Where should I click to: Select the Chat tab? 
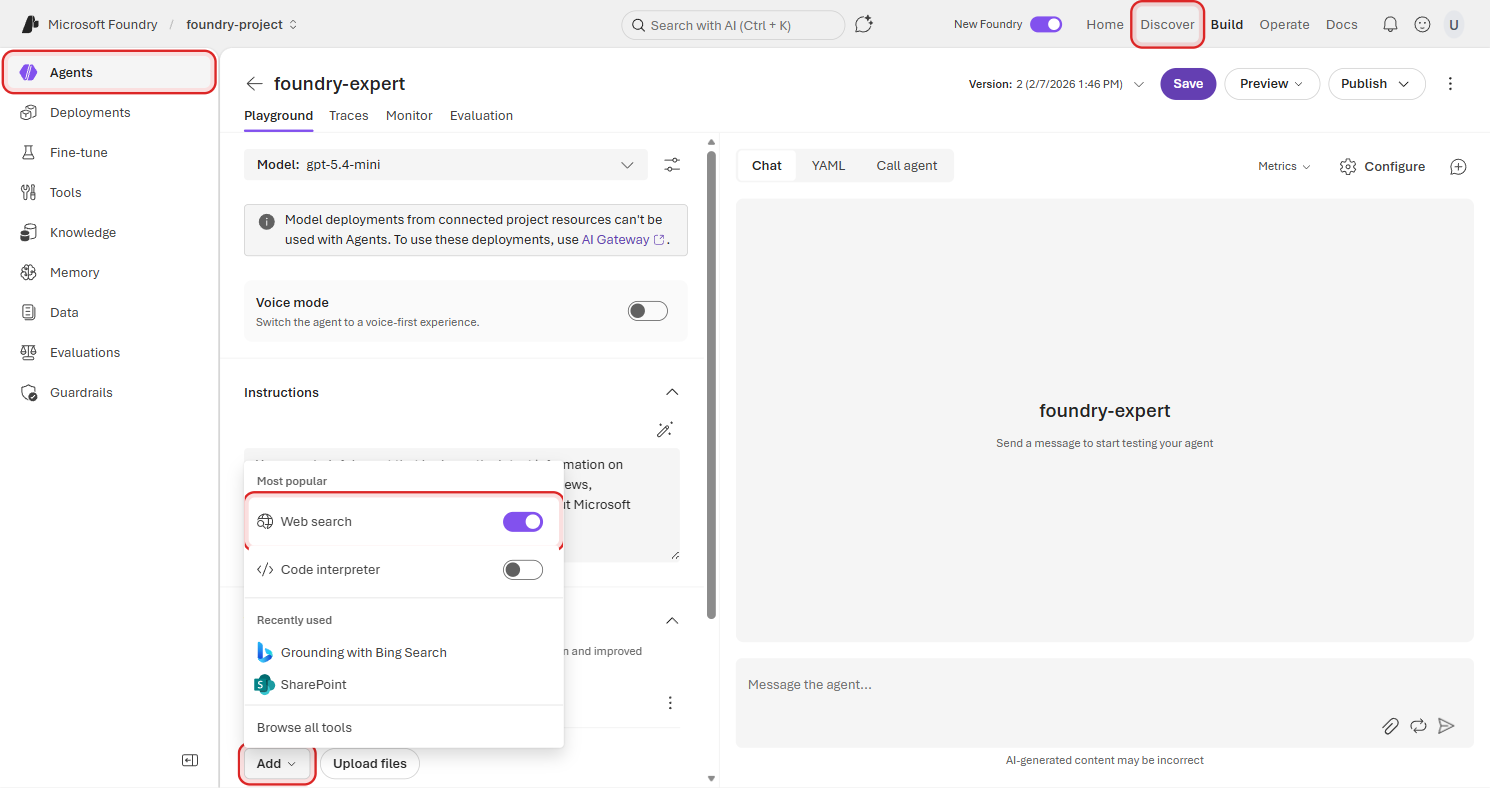[767, 166]
